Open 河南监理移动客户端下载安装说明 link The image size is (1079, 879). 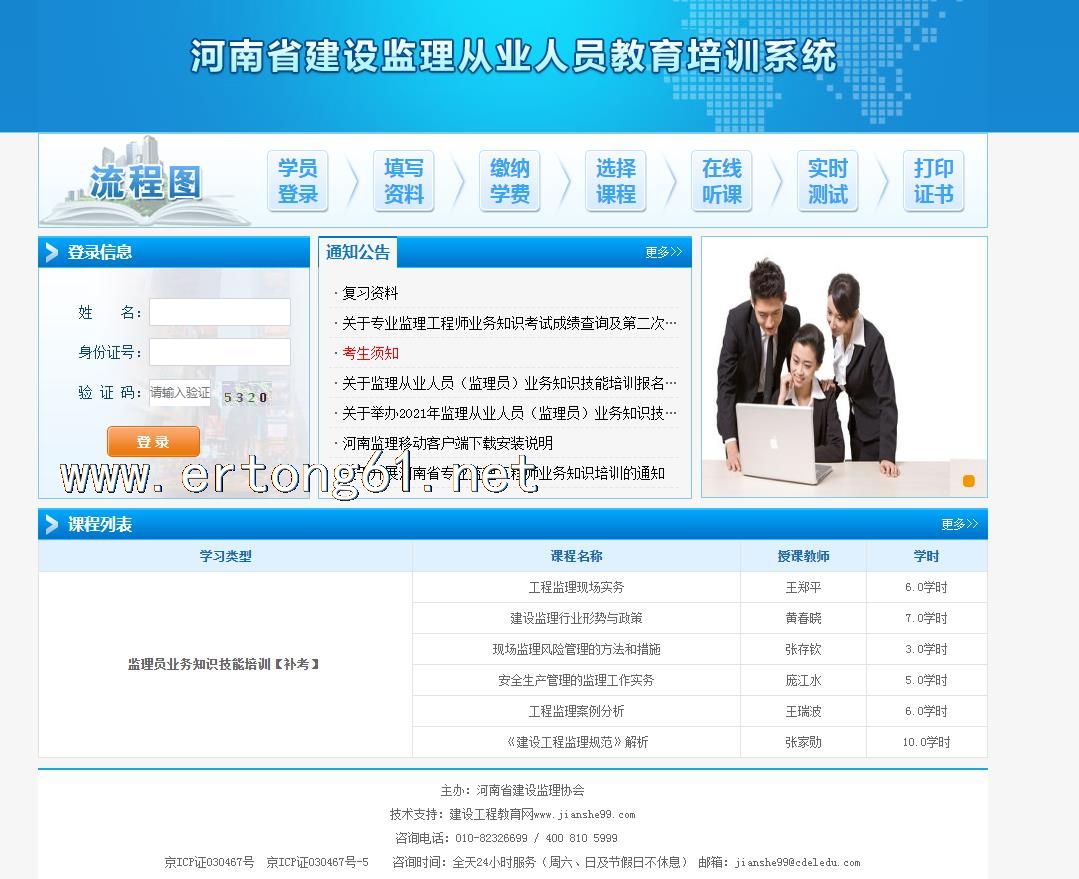click(447, 443)
